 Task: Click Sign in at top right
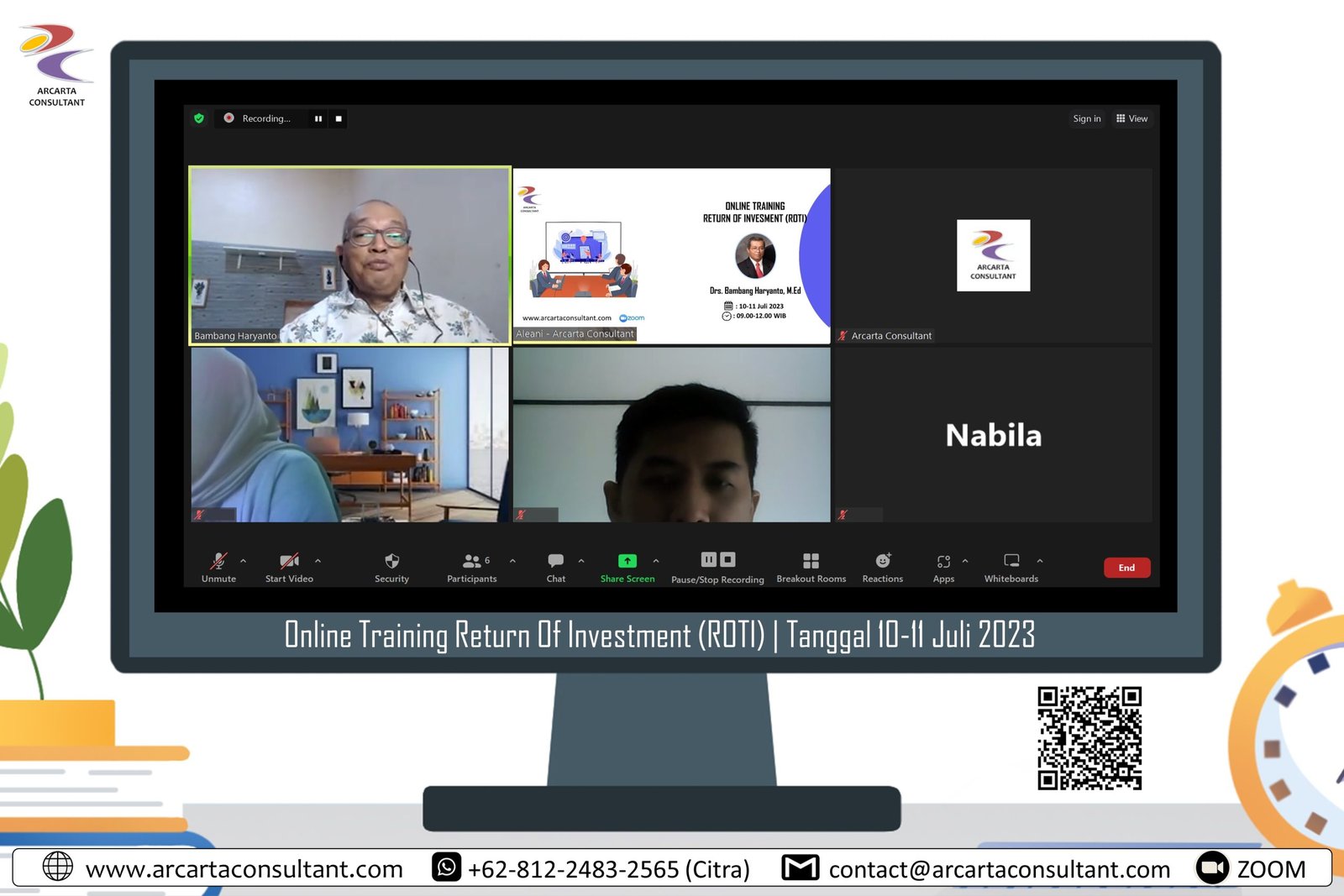tap(1086, 118)
